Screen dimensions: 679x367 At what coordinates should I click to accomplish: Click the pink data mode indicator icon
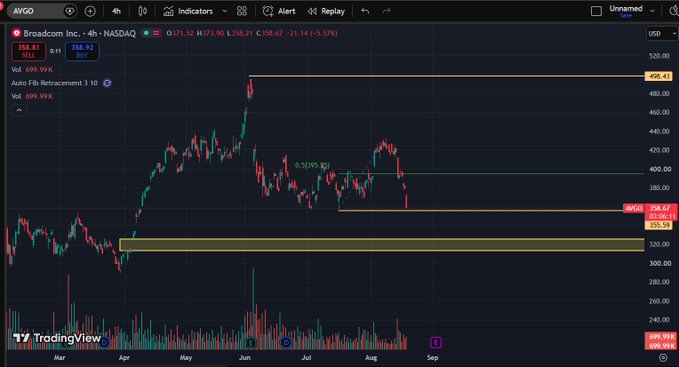[156, 33]
